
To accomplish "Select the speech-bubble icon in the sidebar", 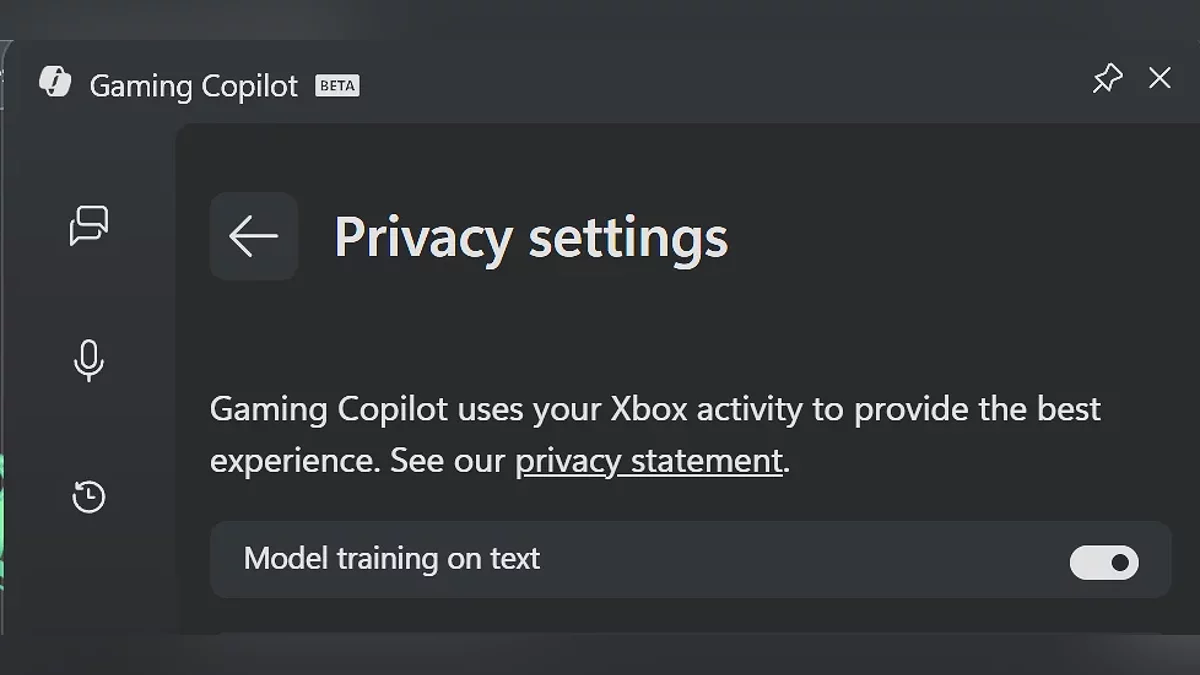I will click(x=89, y=225).
